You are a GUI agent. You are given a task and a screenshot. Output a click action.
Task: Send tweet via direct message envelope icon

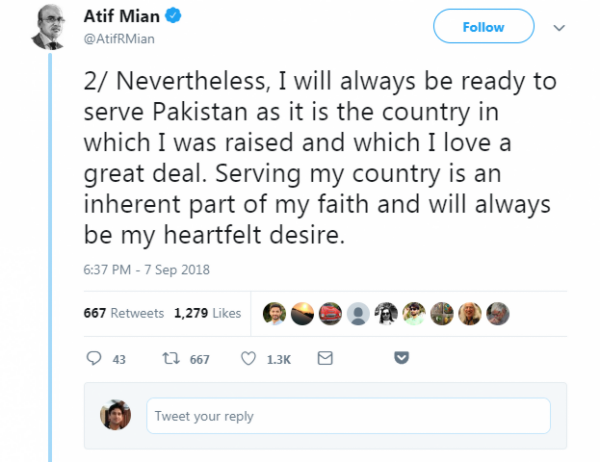(324, 358)
